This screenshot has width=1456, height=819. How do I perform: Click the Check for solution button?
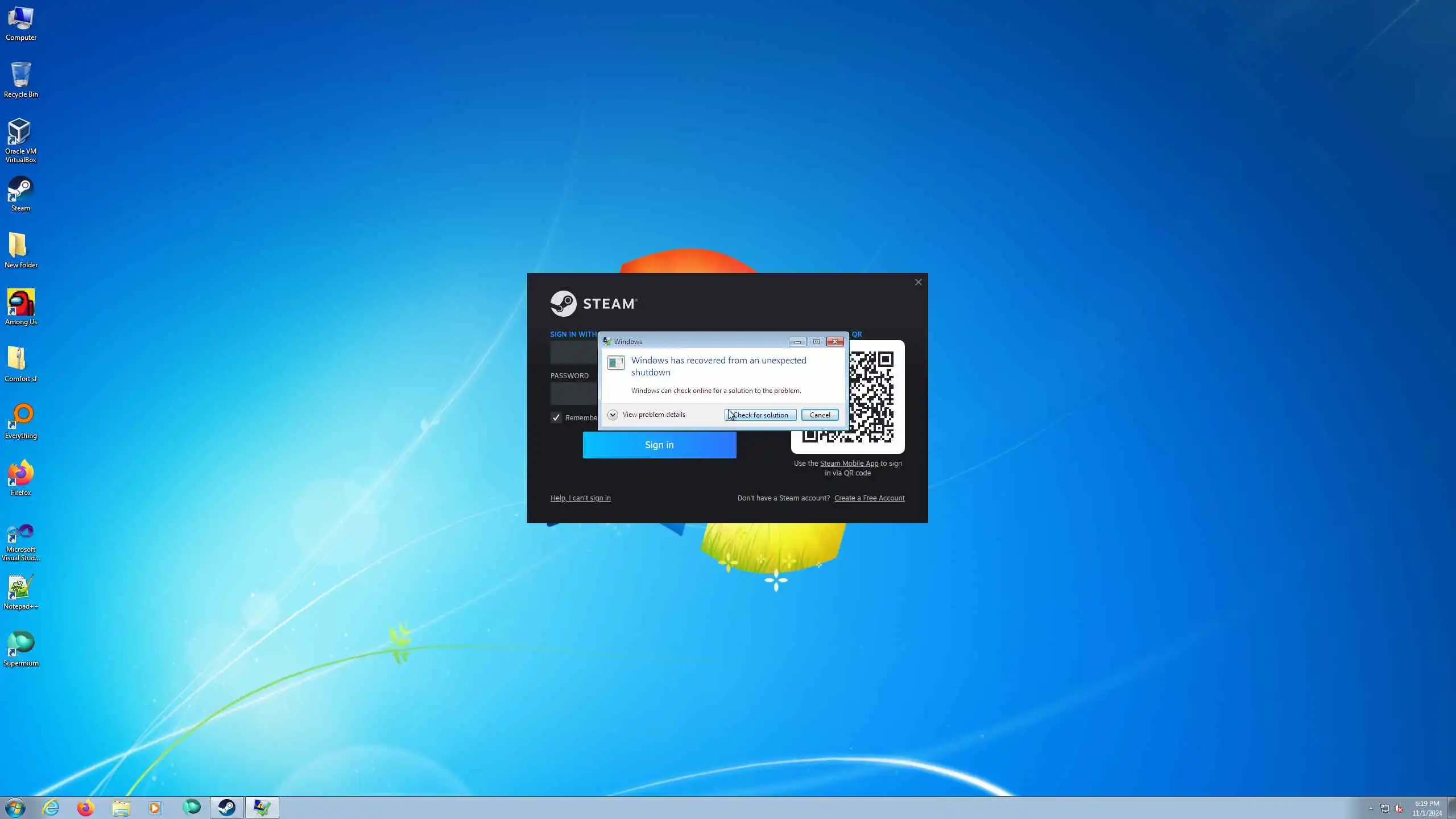760,415
